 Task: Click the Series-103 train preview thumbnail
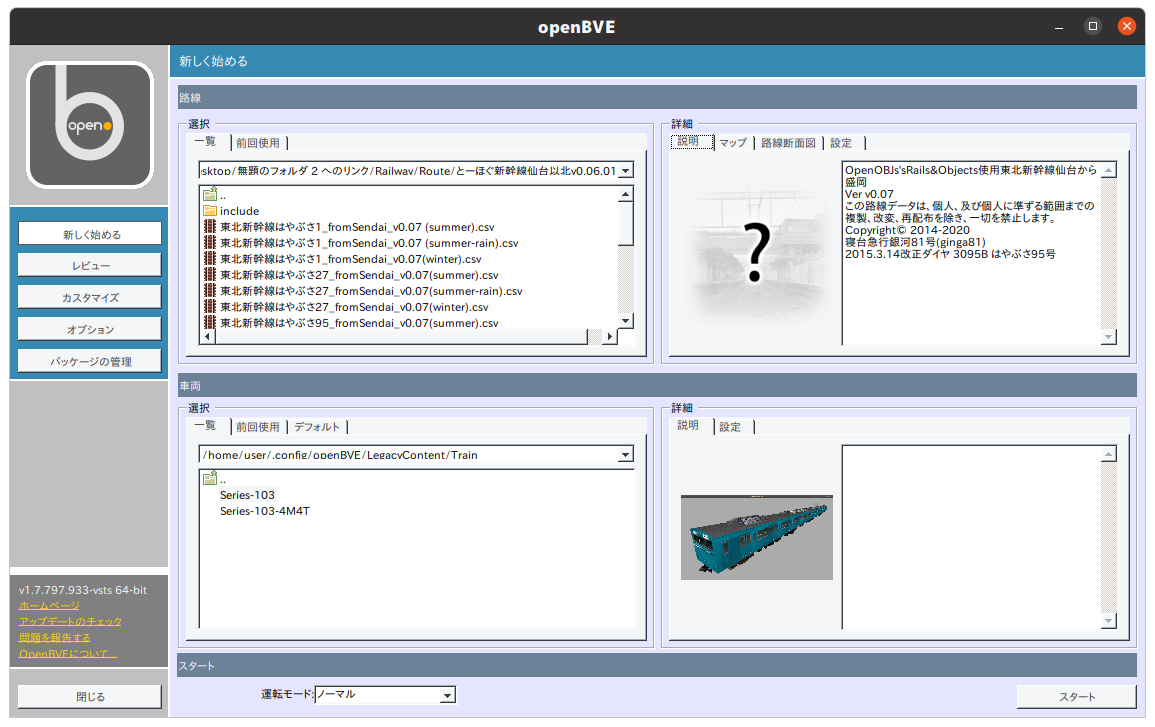pos(756,537)
